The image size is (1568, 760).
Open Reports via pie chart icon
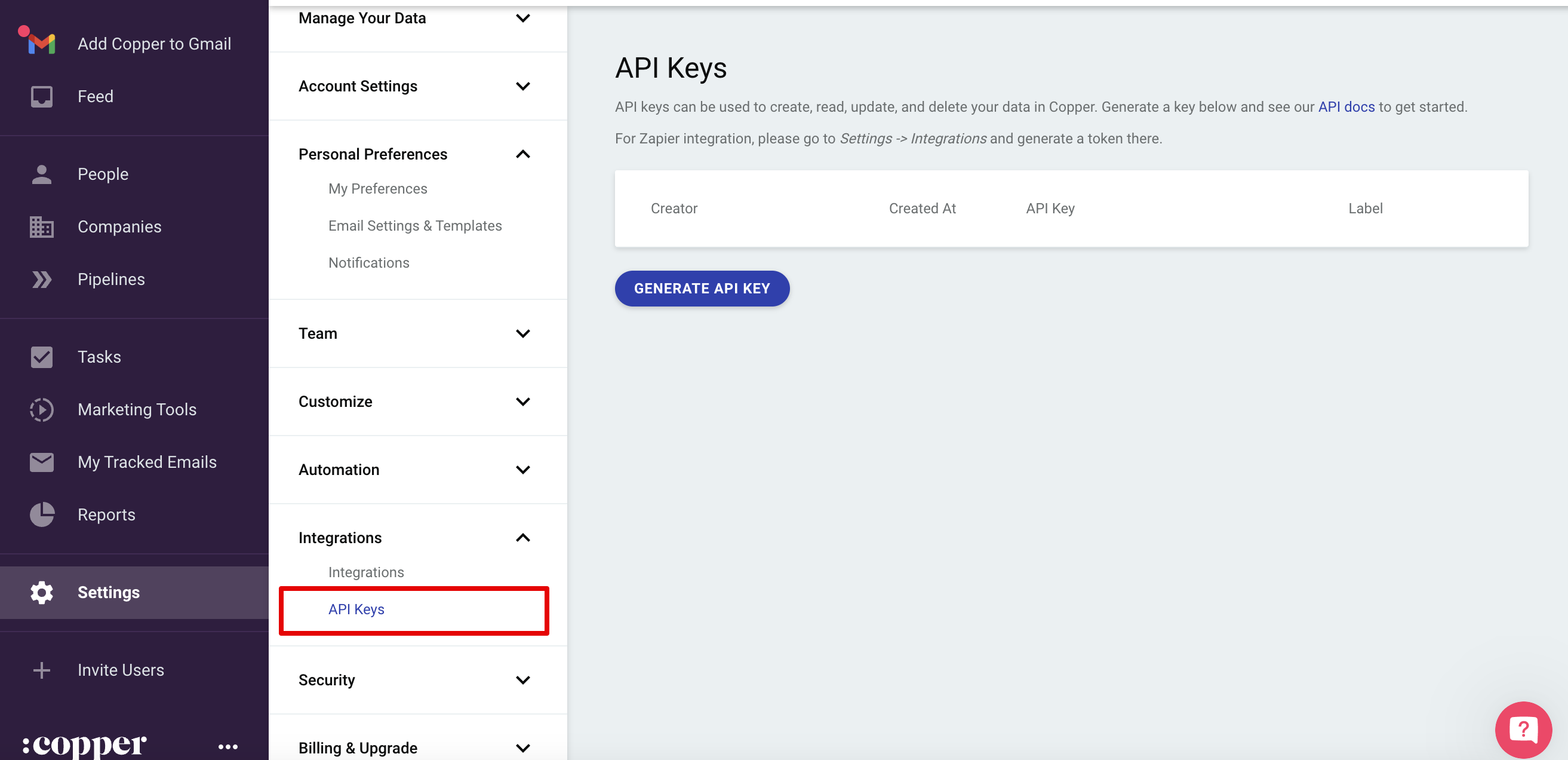pyautogui.click(x=41, y=514)
